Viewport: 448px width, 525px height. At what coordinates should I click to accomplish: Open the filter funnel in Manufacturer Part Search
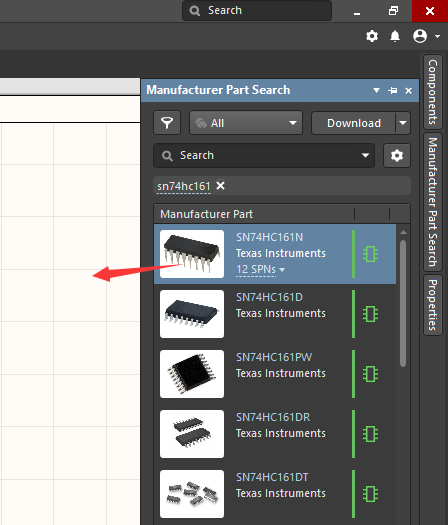point(167,123)
